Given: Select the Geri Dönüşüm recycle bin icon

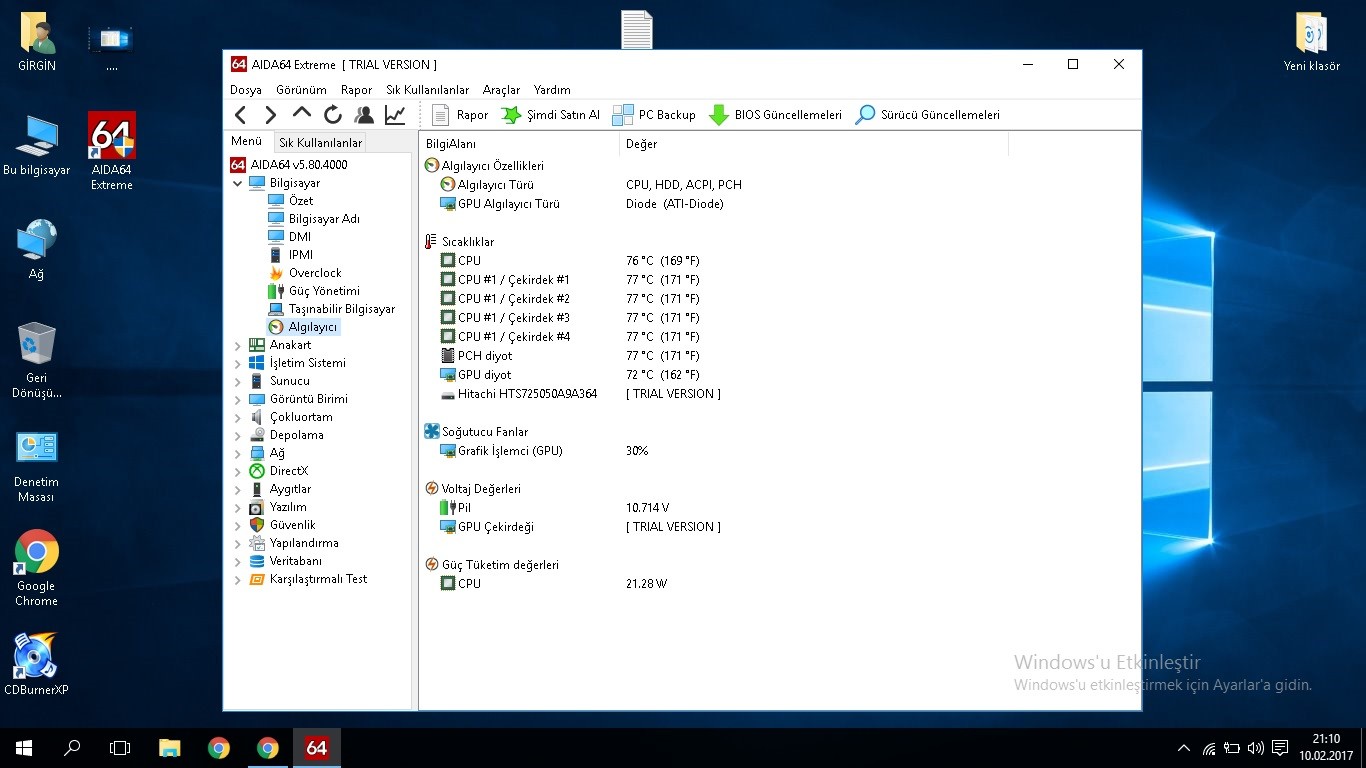Looking at the screenshot, I should (36, 360).
